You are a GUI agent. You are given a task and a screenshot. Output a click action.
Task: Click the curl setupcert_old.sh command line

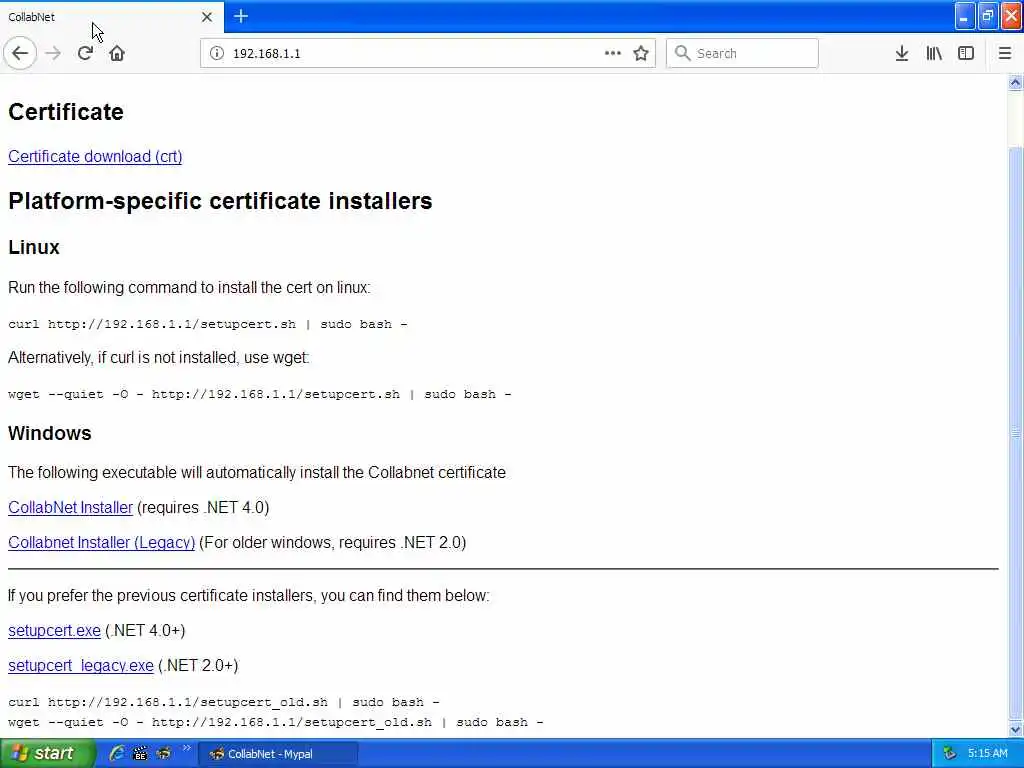(x=223, y=702)
